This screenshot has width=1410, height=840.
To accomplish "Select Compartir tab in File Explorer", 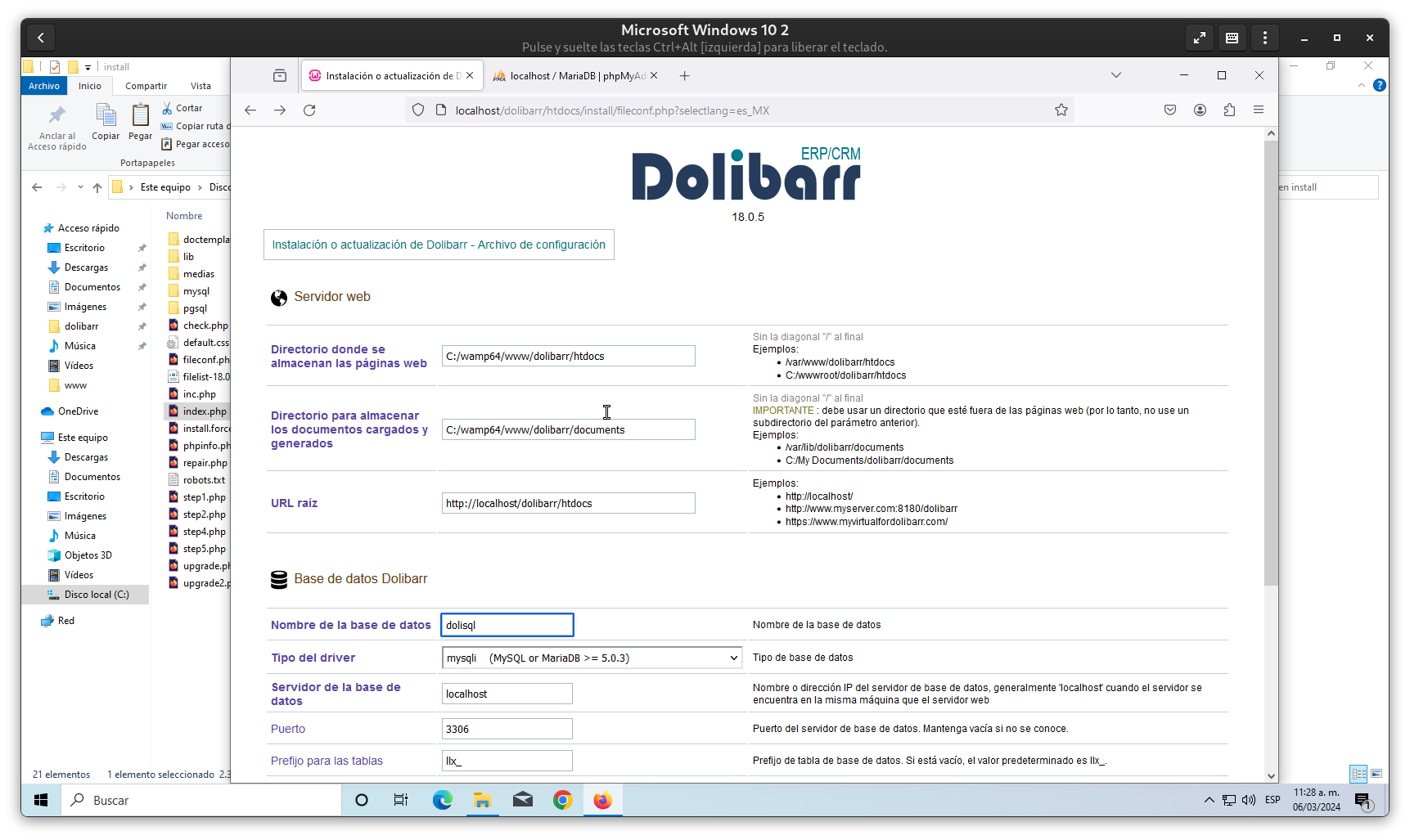I will tap(146, 86).
